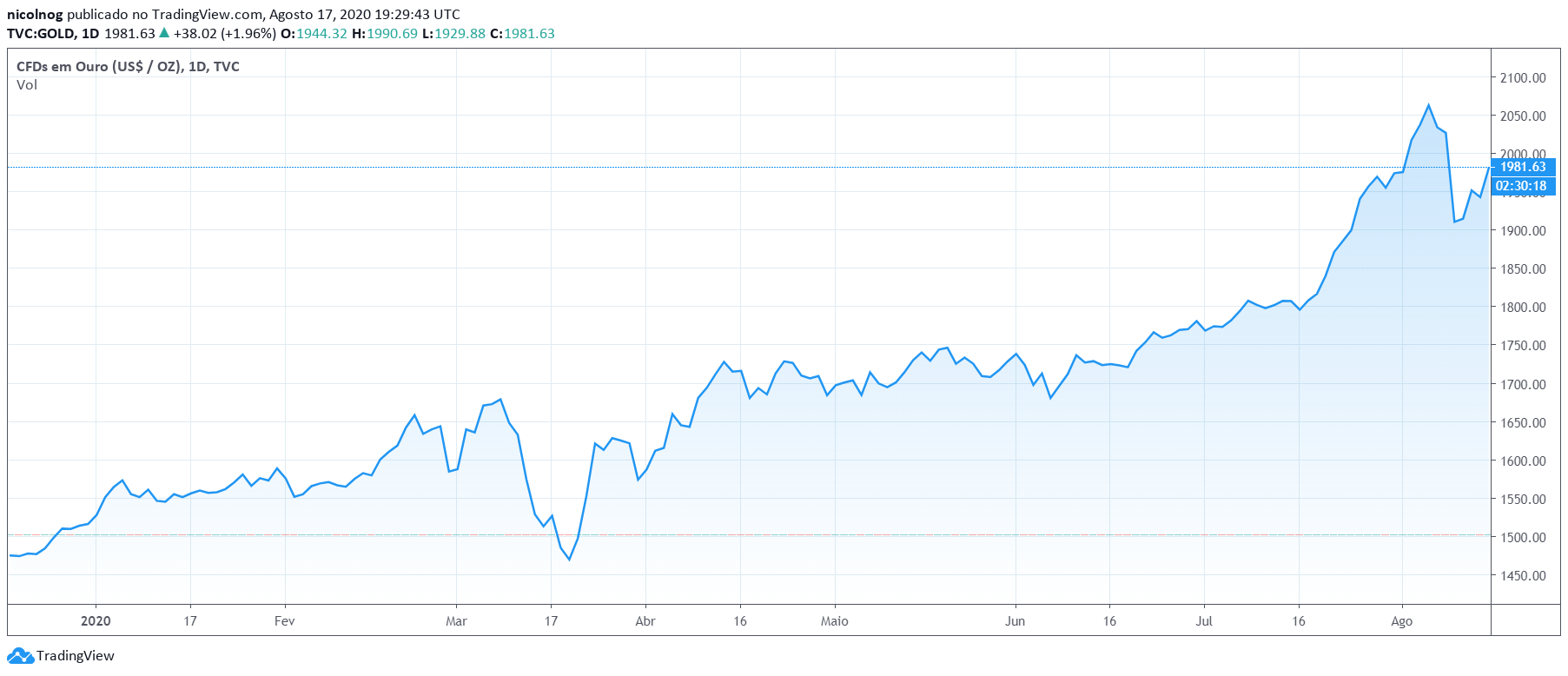The image size is (1568, 676).
Task: Click the Fev date axis label
Action: click(x=285, y=621)
